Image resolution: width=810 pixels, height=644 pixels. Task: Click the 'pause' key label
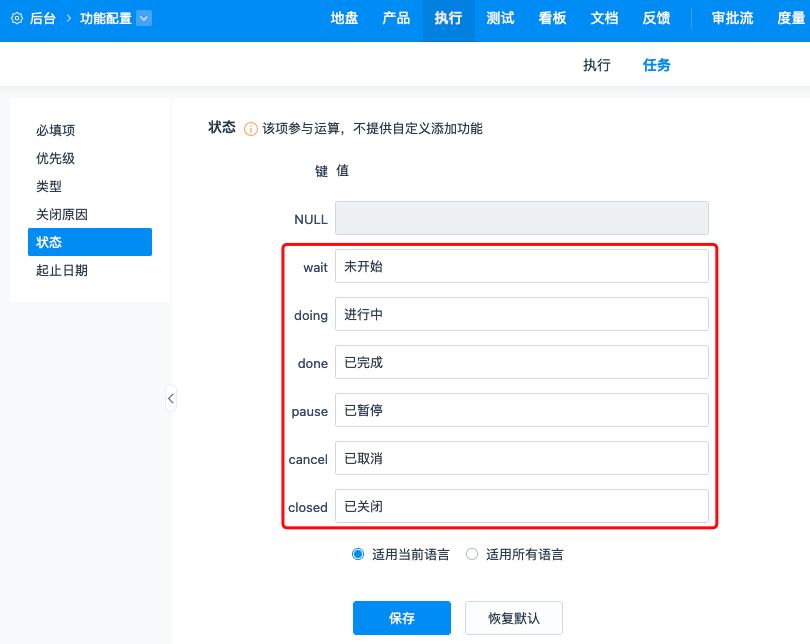pyautogui.click(x=310, y=412)
